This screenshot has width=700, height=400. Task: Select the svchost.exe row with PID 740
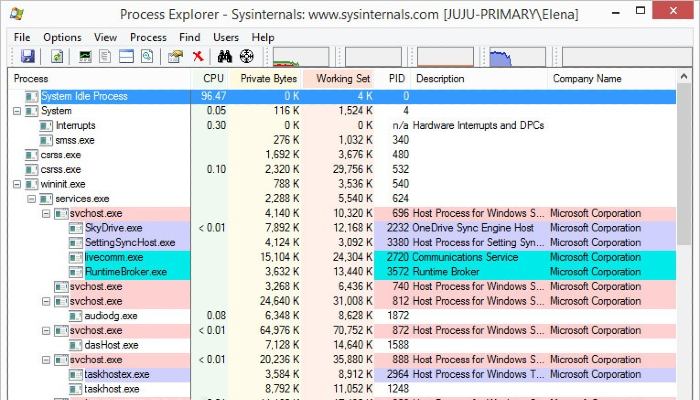[342, 287]
